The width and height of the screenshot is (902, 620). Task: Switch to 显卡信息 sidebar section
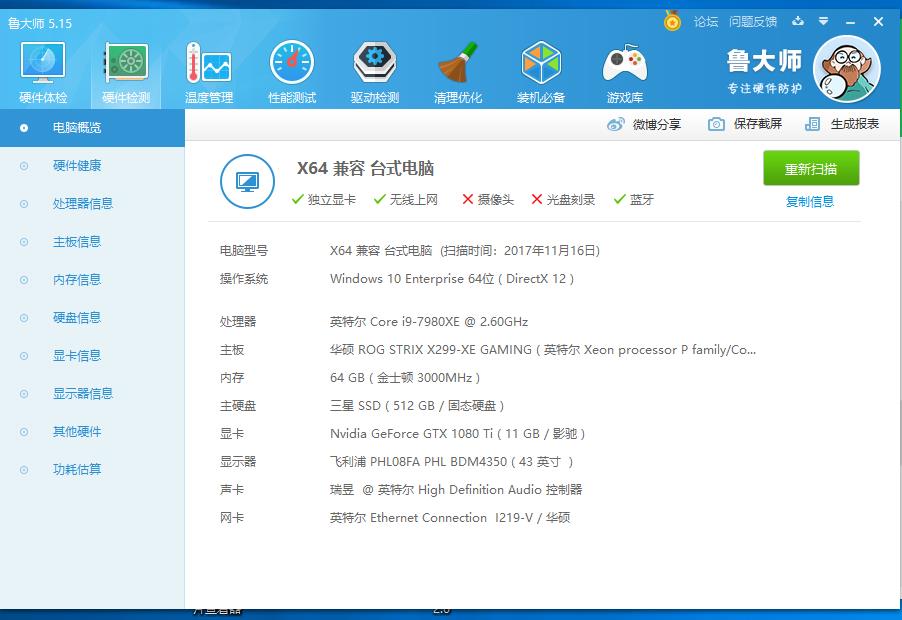tap(77, 355)
